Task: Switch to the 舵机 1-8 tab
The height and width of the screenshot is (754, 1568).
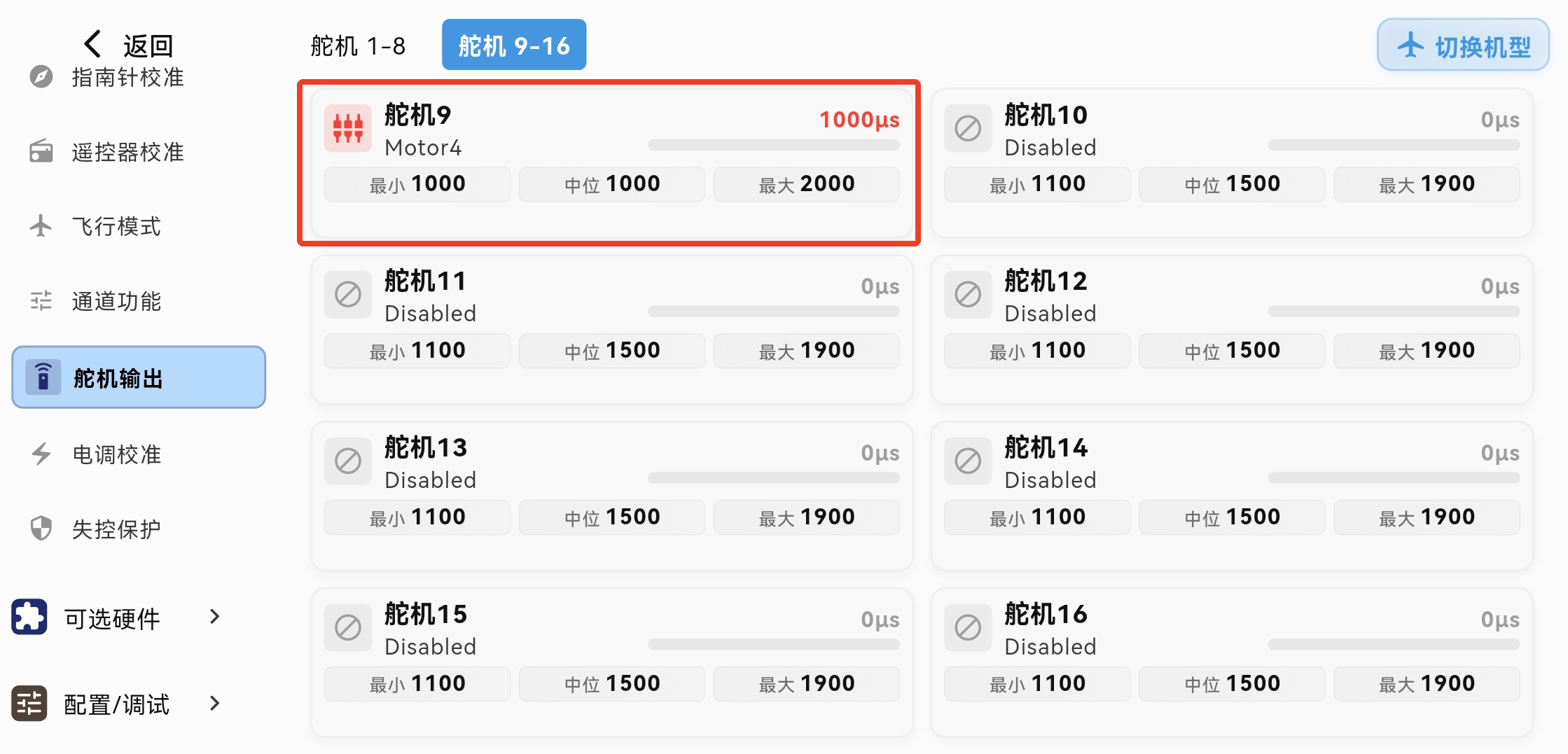Action: [x=358, y=46]
